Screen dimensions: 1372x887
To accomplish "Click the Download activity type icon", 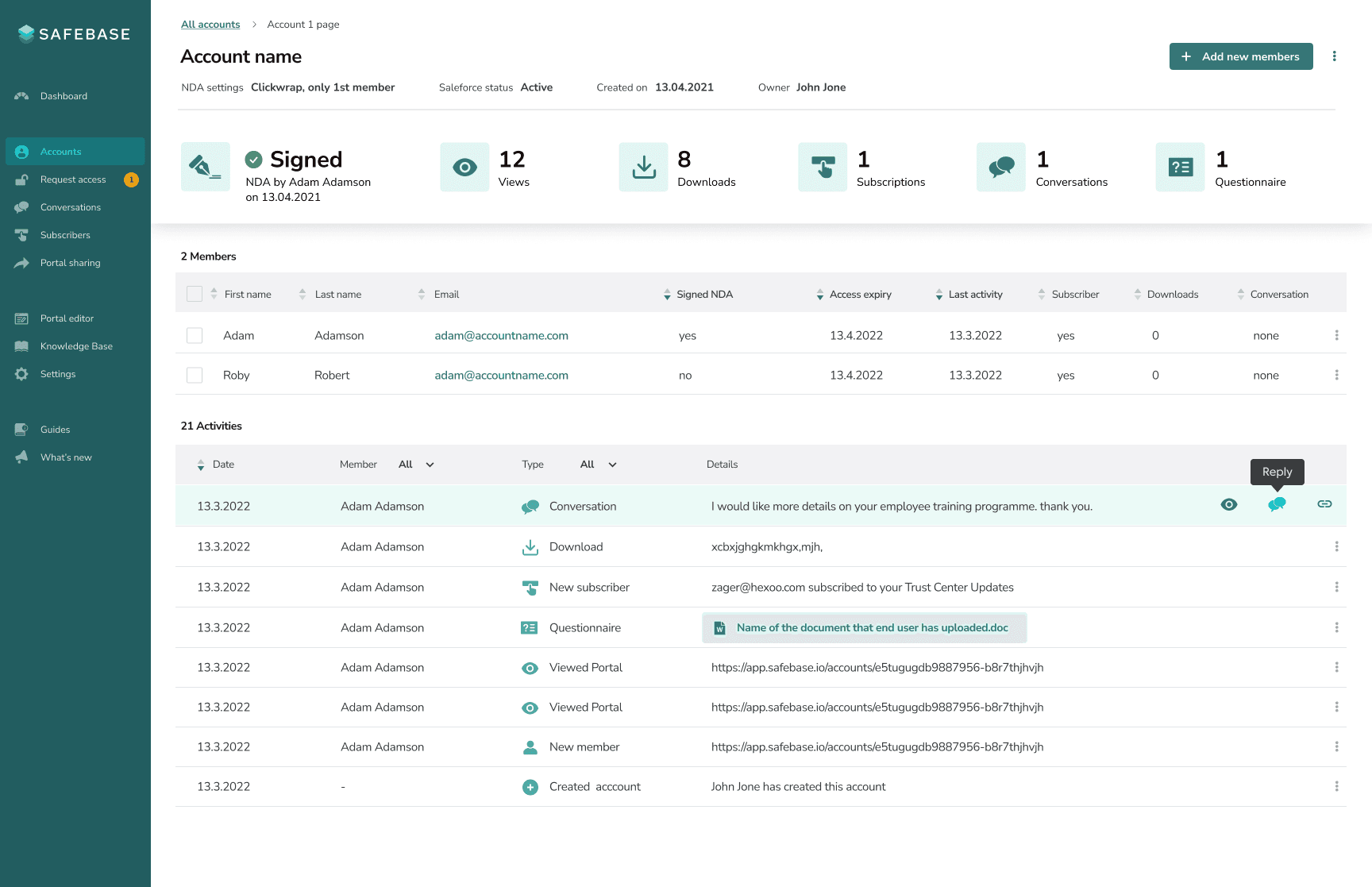I will point(530,547).
